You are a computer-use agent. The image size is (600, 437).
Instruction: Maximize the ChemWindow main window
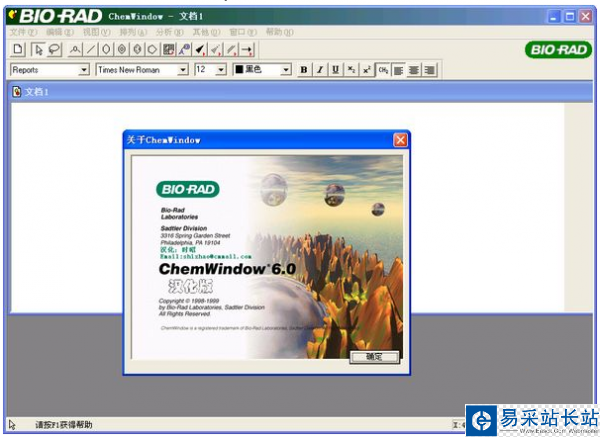pos(570,16)
